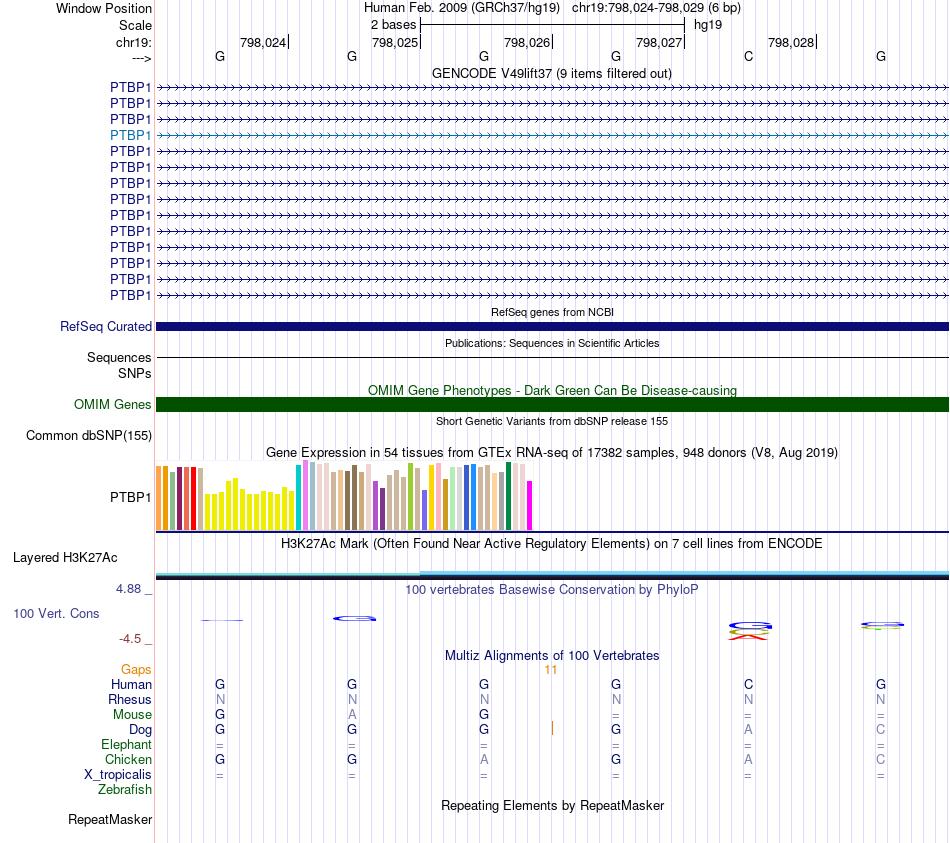This screenshot has width=950, height=843.
Task: Click the C base in the ruler sequence
Action: 748,56
